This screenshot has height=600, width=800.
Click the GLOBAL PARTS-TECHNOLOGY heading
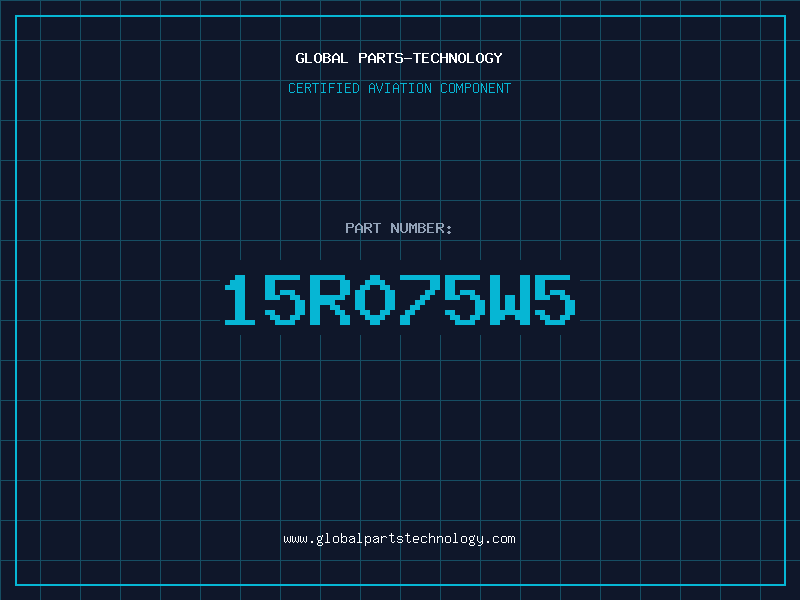coord(399,58)
